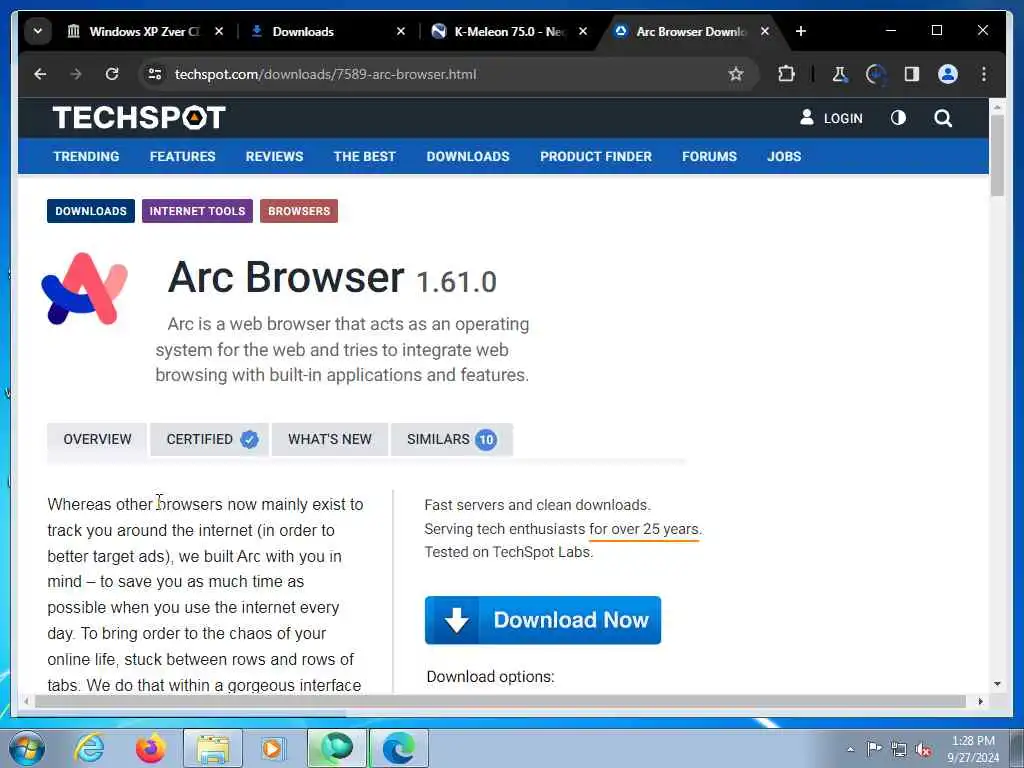Click the DOWNLOADS breadcrumb tag
Screen dimensions: 1024x768
(91, 211)
